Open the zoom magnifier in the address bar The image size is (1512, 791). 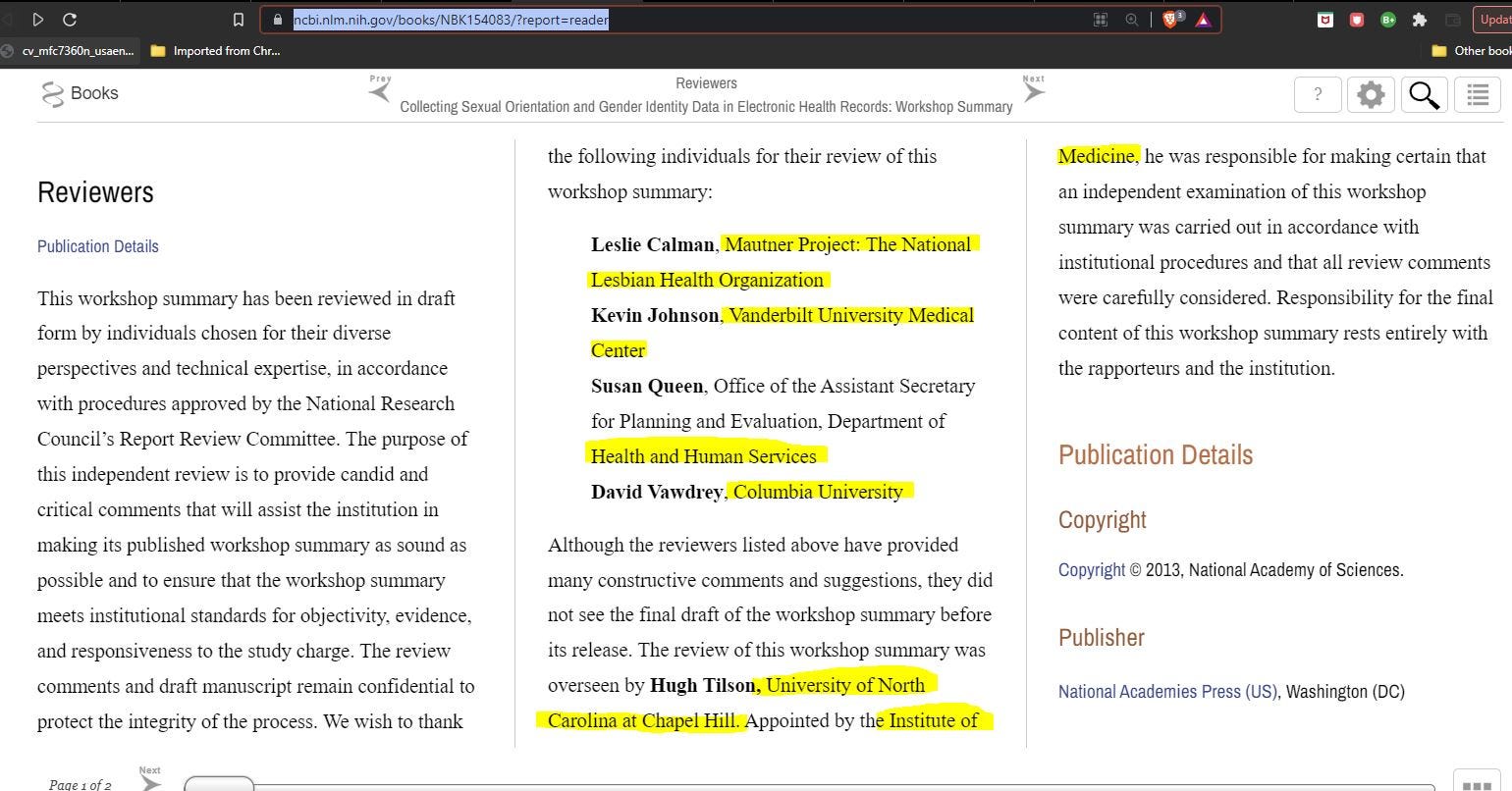tap(1132, 20)
